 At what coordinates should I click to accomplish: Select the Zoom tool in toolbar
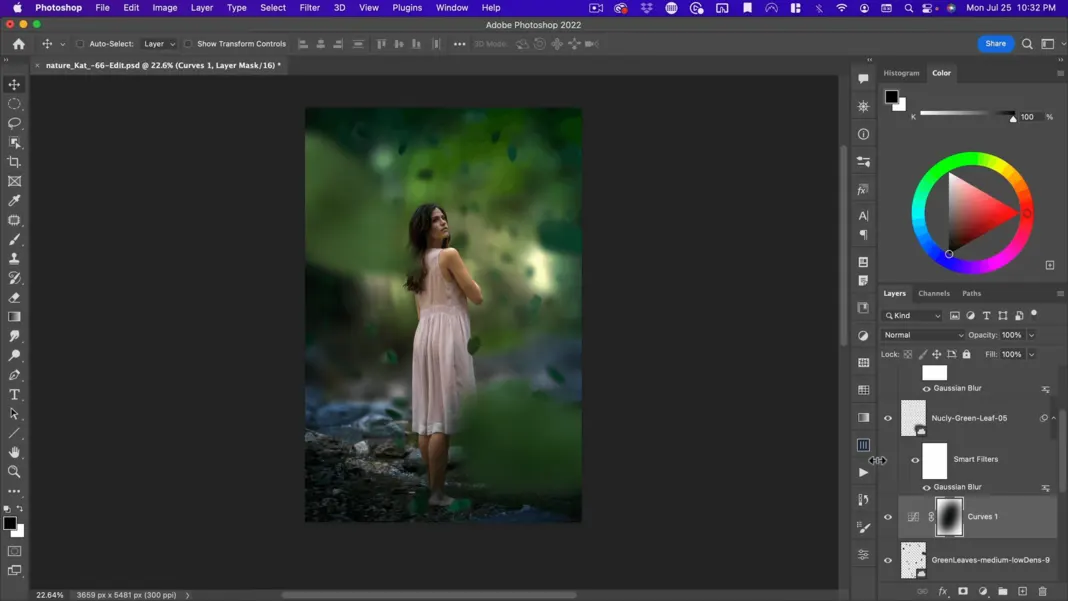point(14,472)
